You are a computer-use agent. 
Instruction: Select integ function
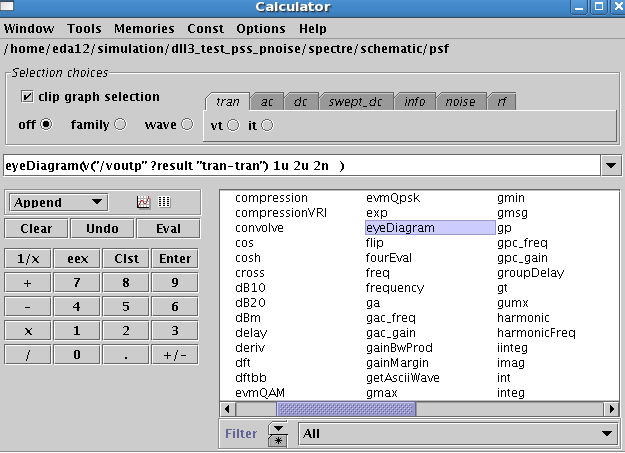pyautogui.click(x=511, y=393)
